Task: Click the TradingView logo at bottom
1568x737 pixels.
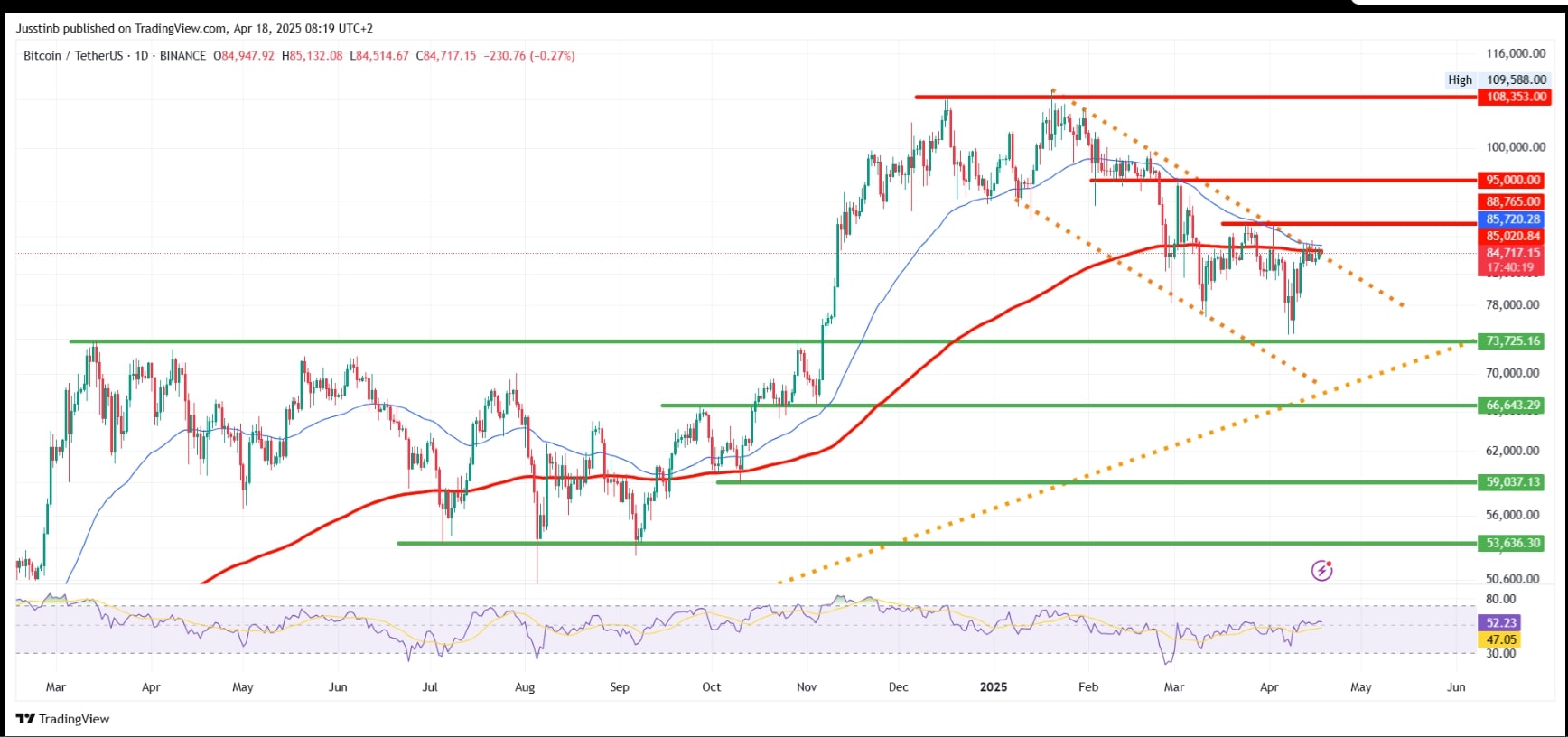Action: point(62,719)
